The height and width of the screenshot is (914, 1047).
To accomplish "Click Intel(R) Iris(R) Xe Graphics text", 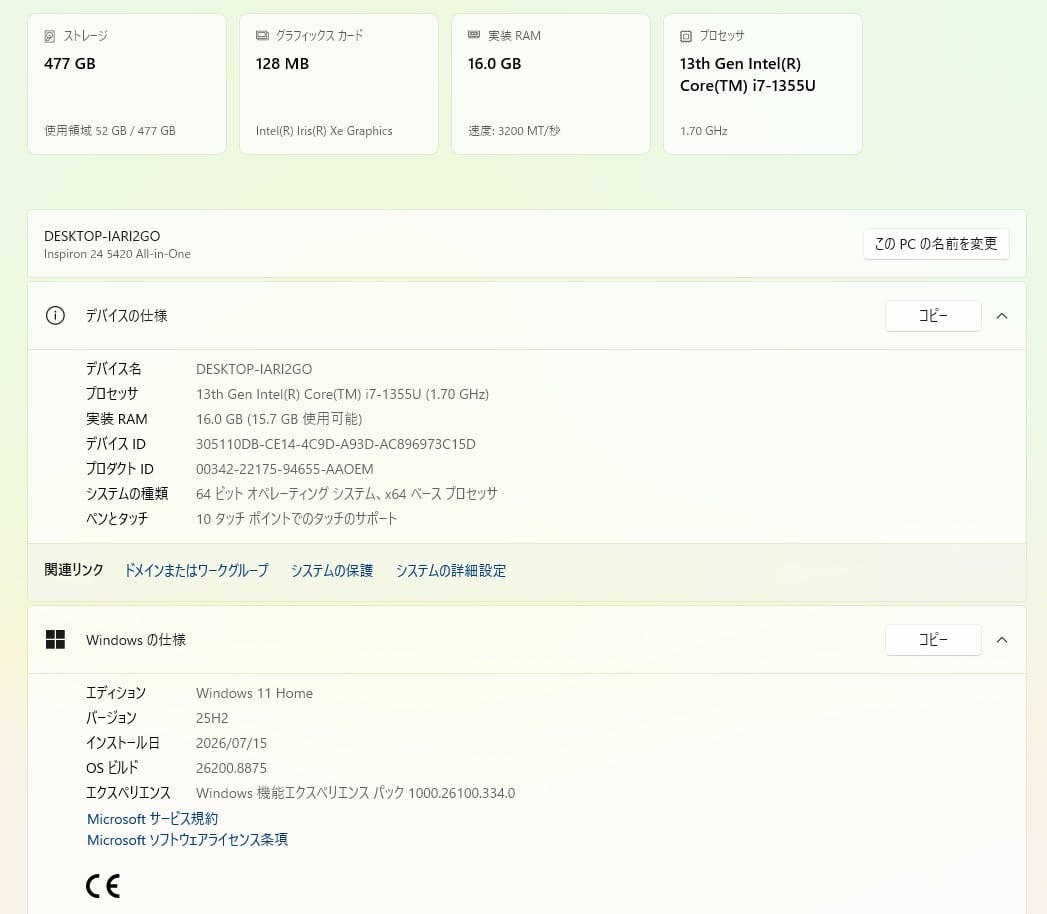I will tap(324, 131).
